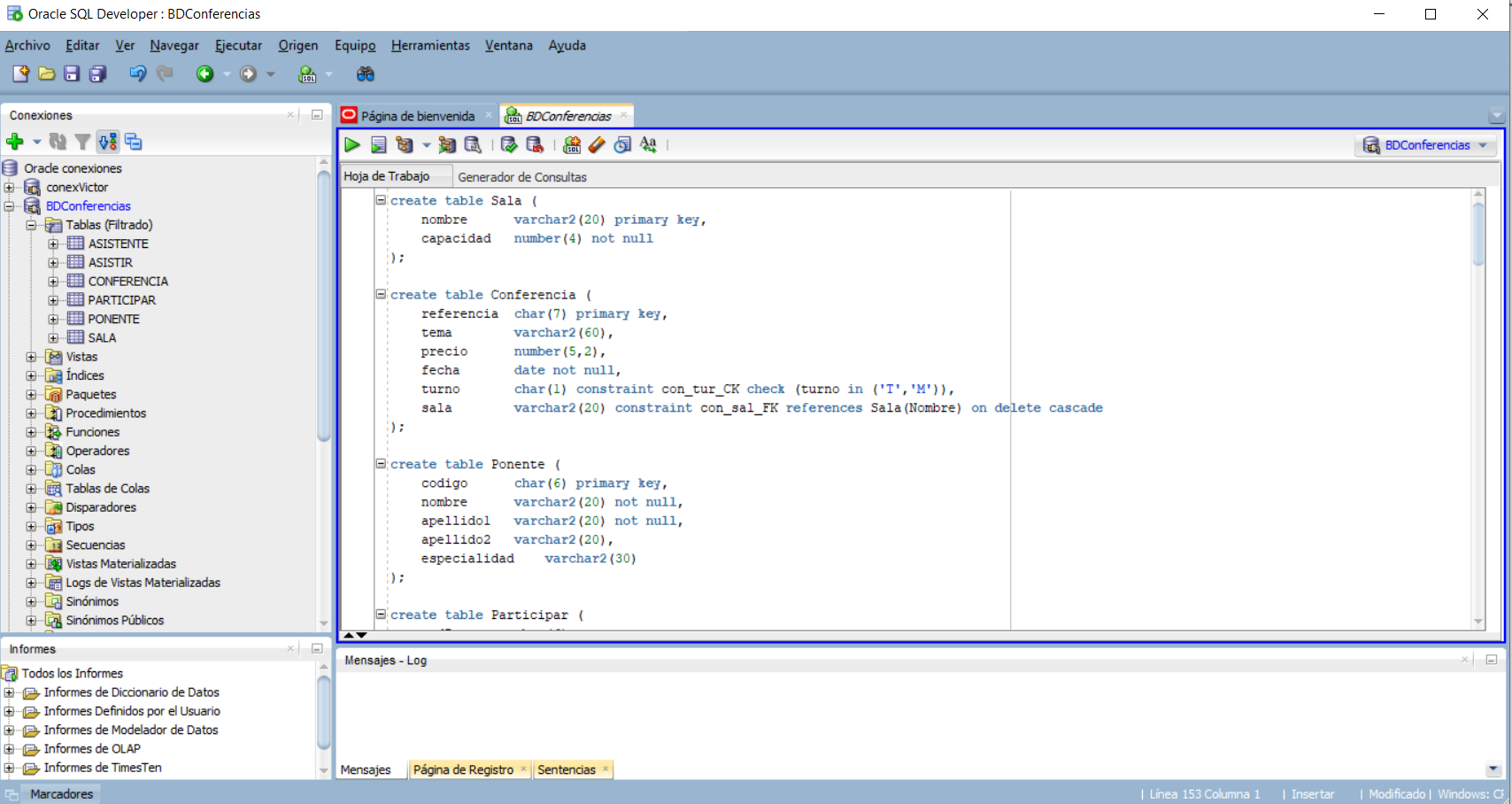Clear the worksheet with the eraser icon
This screenshot has width=1512, height=804.
[x=597, y=145]
